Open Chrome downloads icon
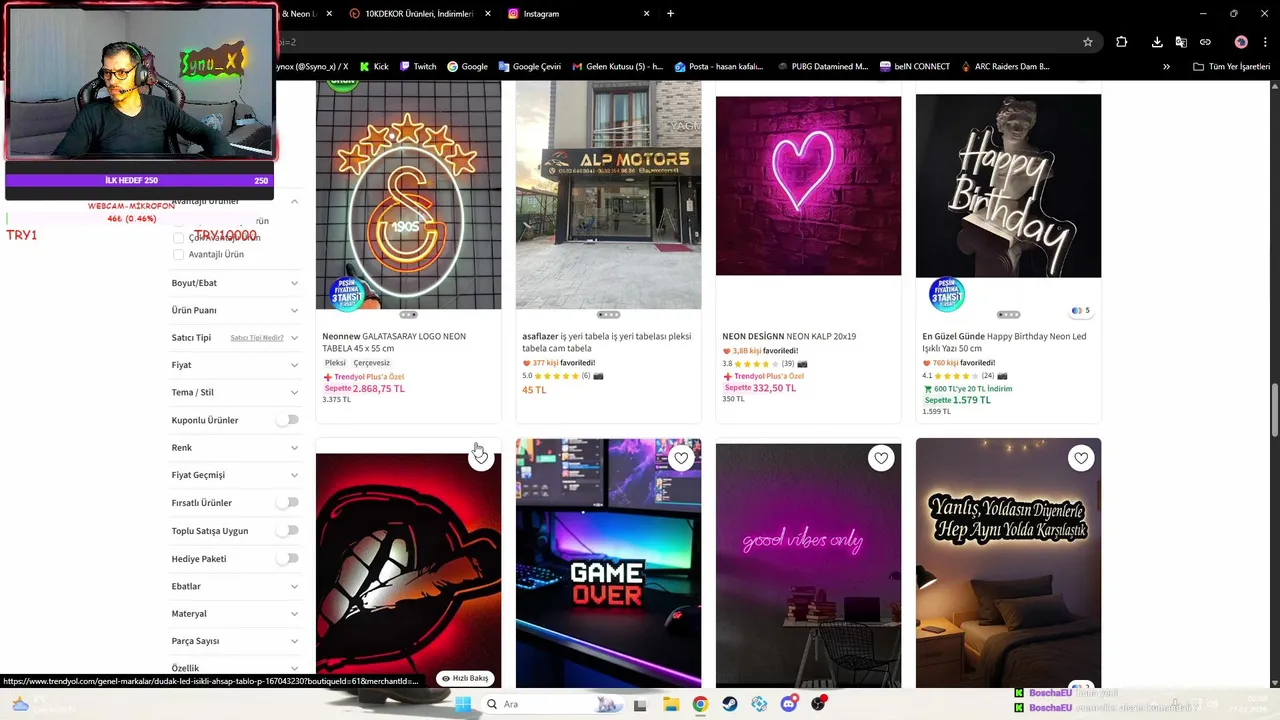This screenshot has width=1280, height=720. [1157, 42]
